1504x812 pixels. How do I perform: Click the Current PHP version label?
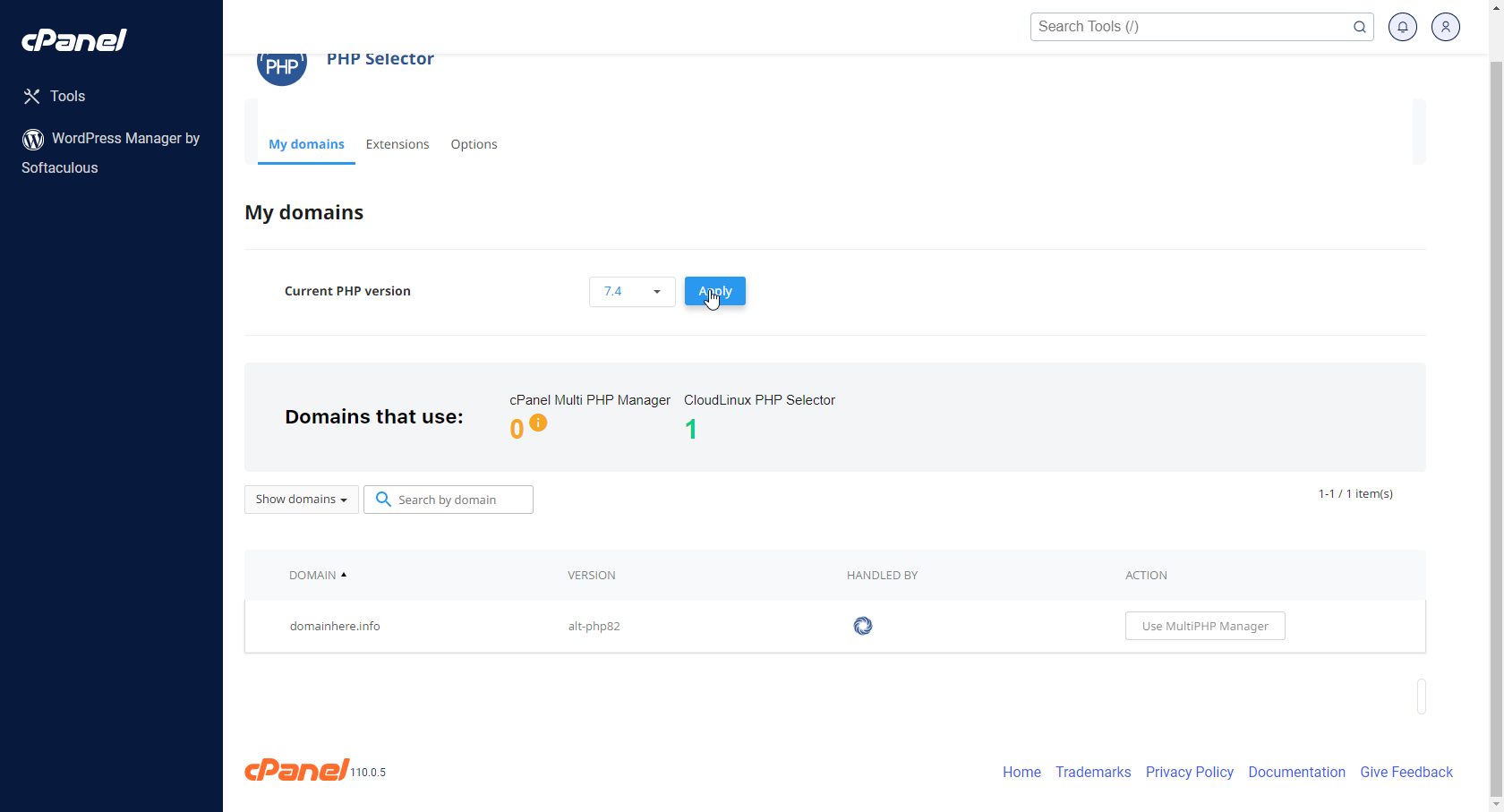coord(347,291)
